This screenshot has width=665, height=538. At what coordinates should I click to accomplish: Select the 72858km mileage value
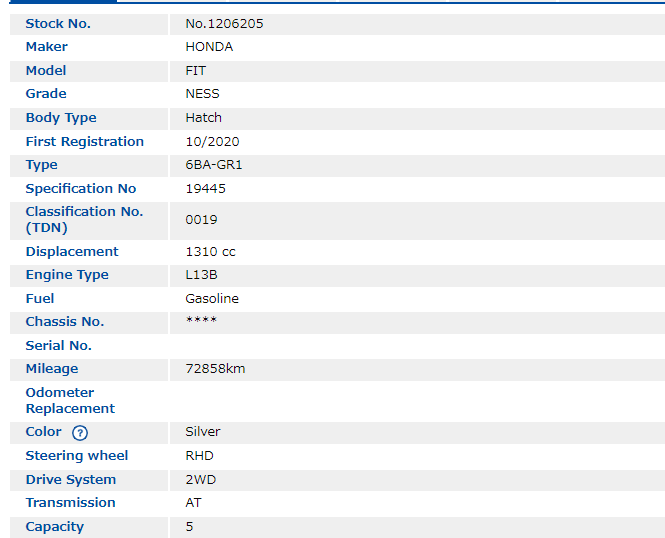tap(215, 369)
